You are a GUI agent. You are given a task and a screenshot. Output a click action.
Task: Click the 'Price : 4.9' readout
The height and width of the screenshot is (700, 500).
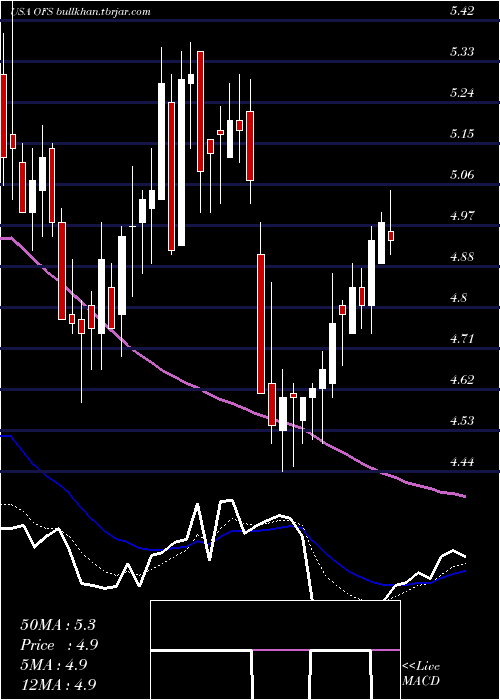[59, 645]
